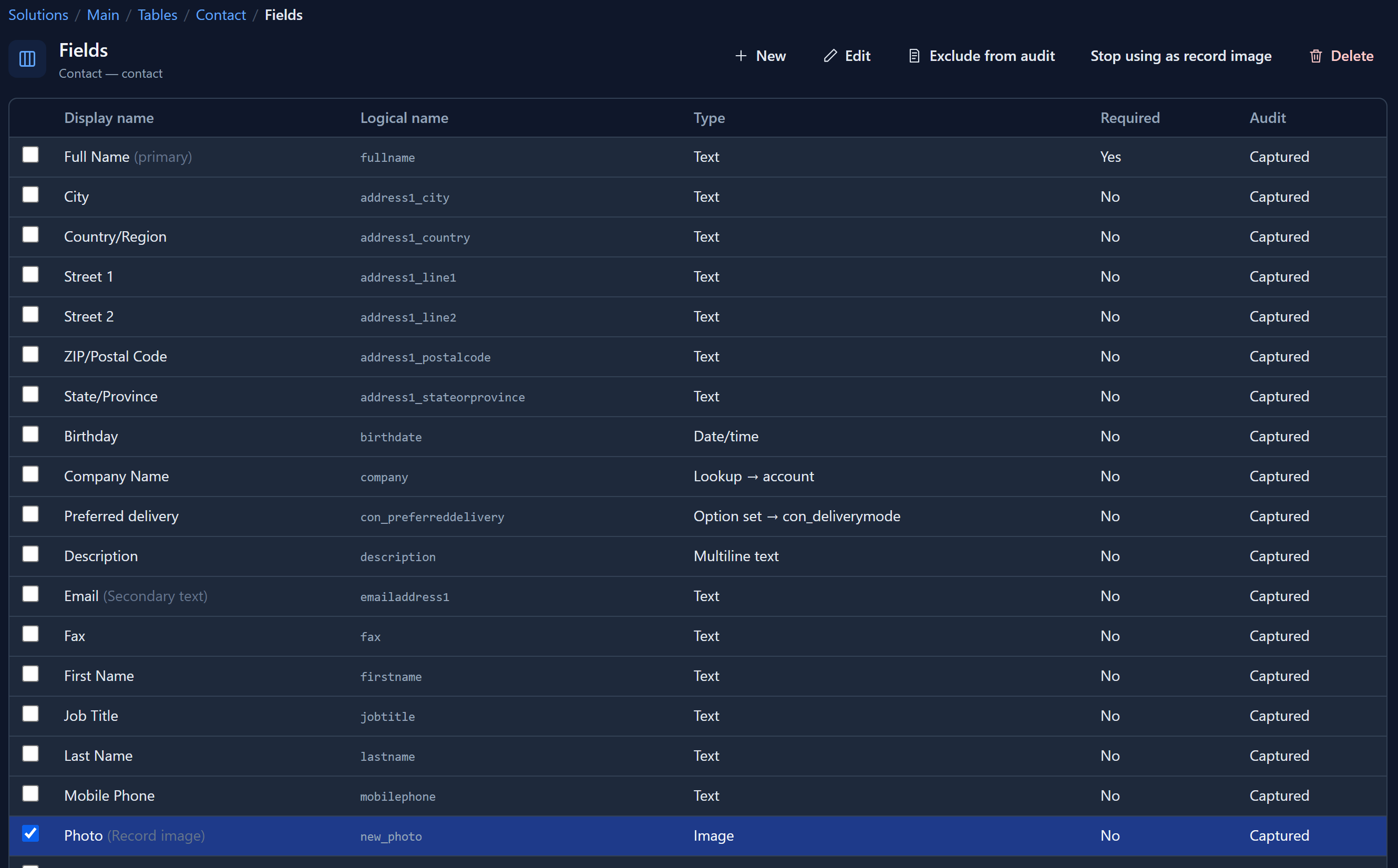1398x868 pixels.
Task: Go to the Main breadcrumb link
Action: tap(103, 15)
